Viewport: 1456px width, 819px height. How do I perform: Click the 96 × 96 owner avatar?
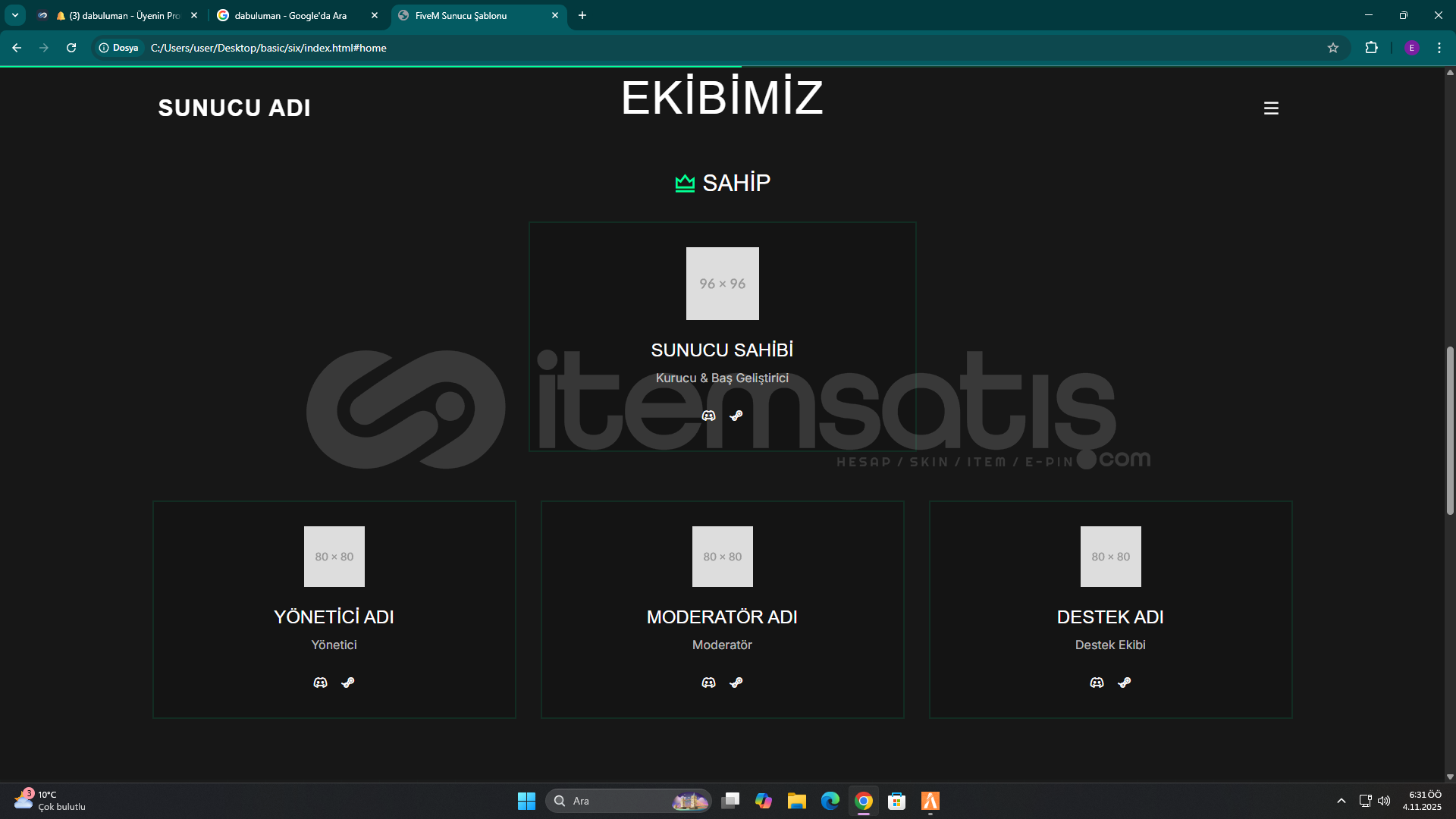(722, 284)
